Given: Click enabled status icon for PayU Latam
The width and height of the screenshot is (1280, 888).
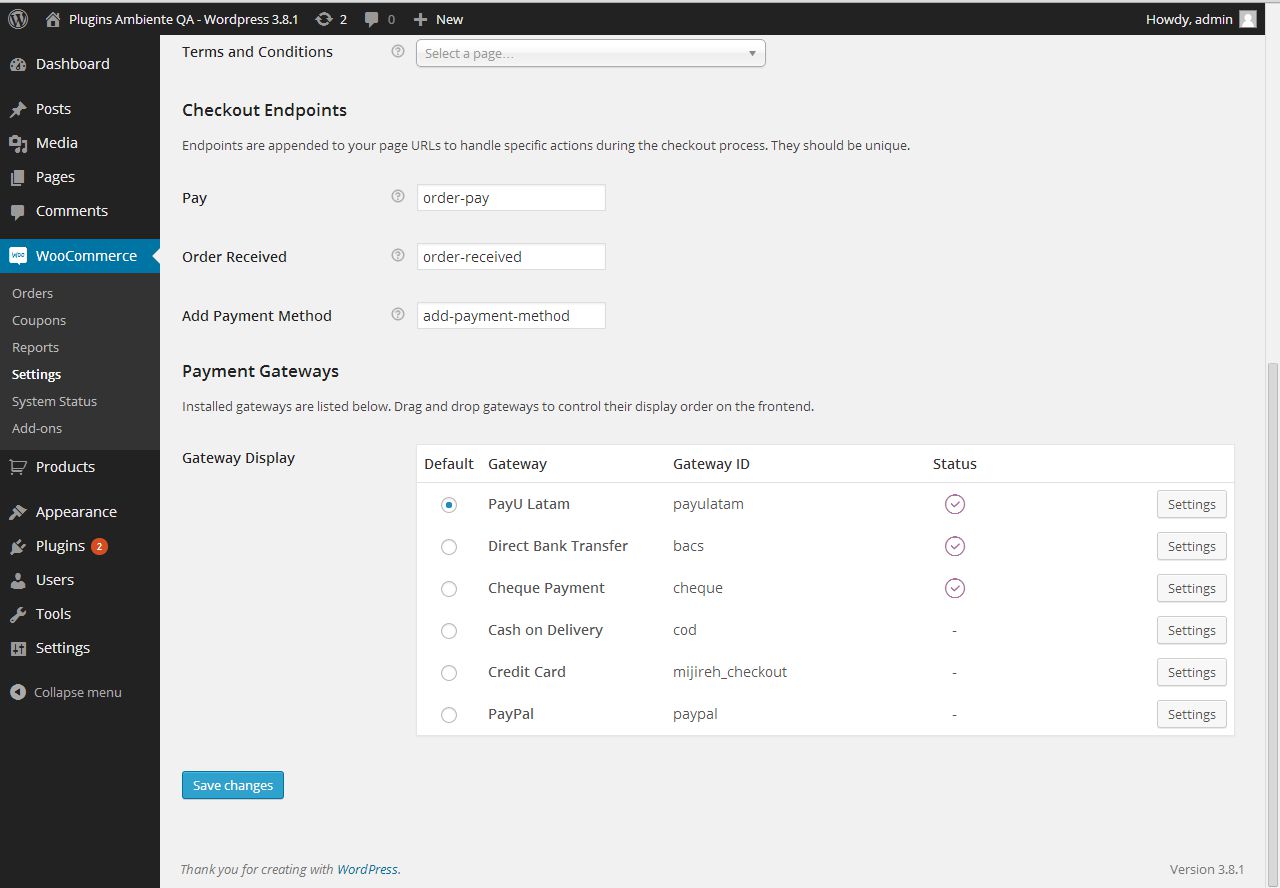Looking at the screenshot, I should click(955, 504).
